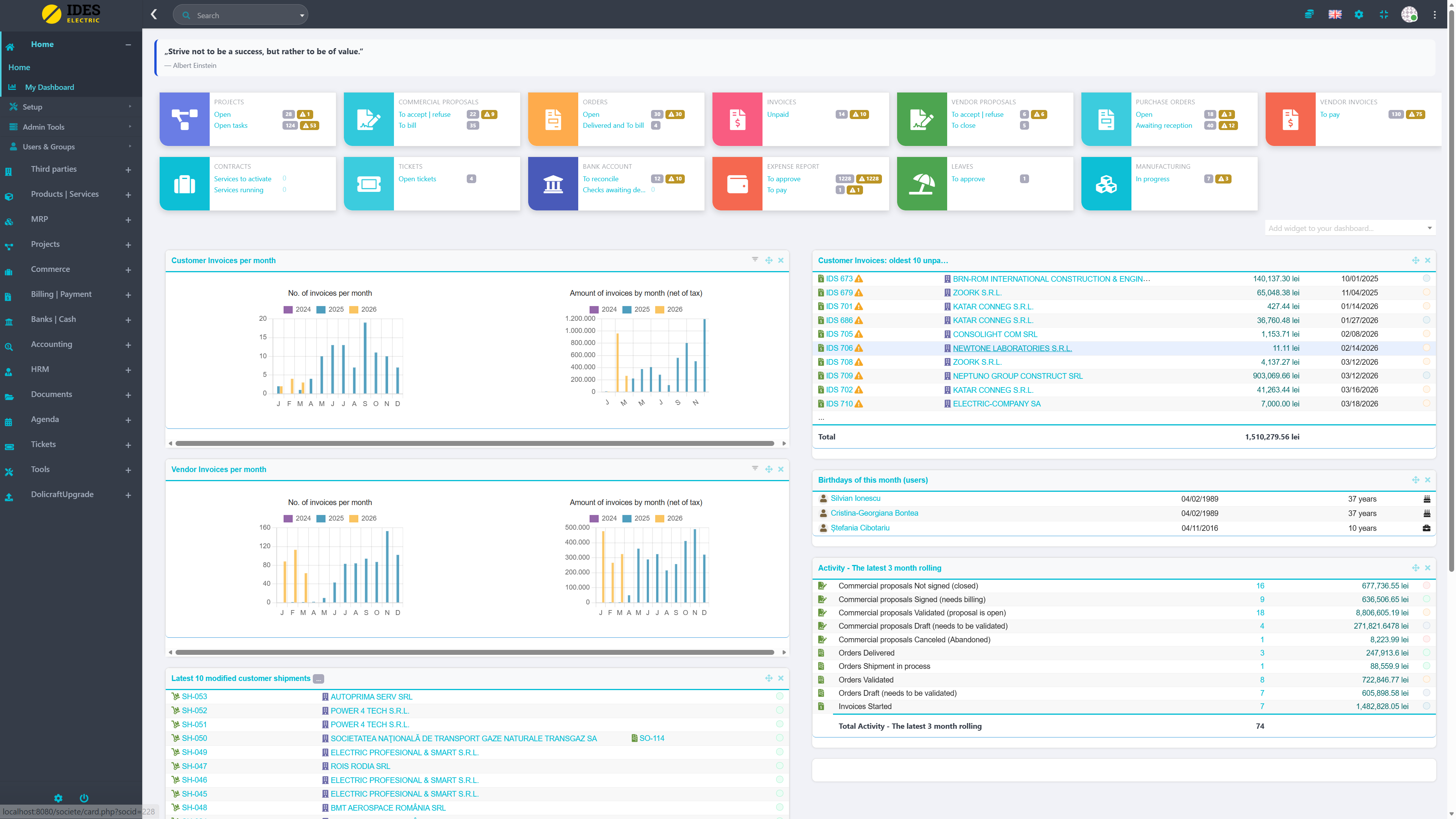The height and width of the screenshot is (819, 1456).
Task: Click the back arrow in top bar
Action: click(154, 15)
